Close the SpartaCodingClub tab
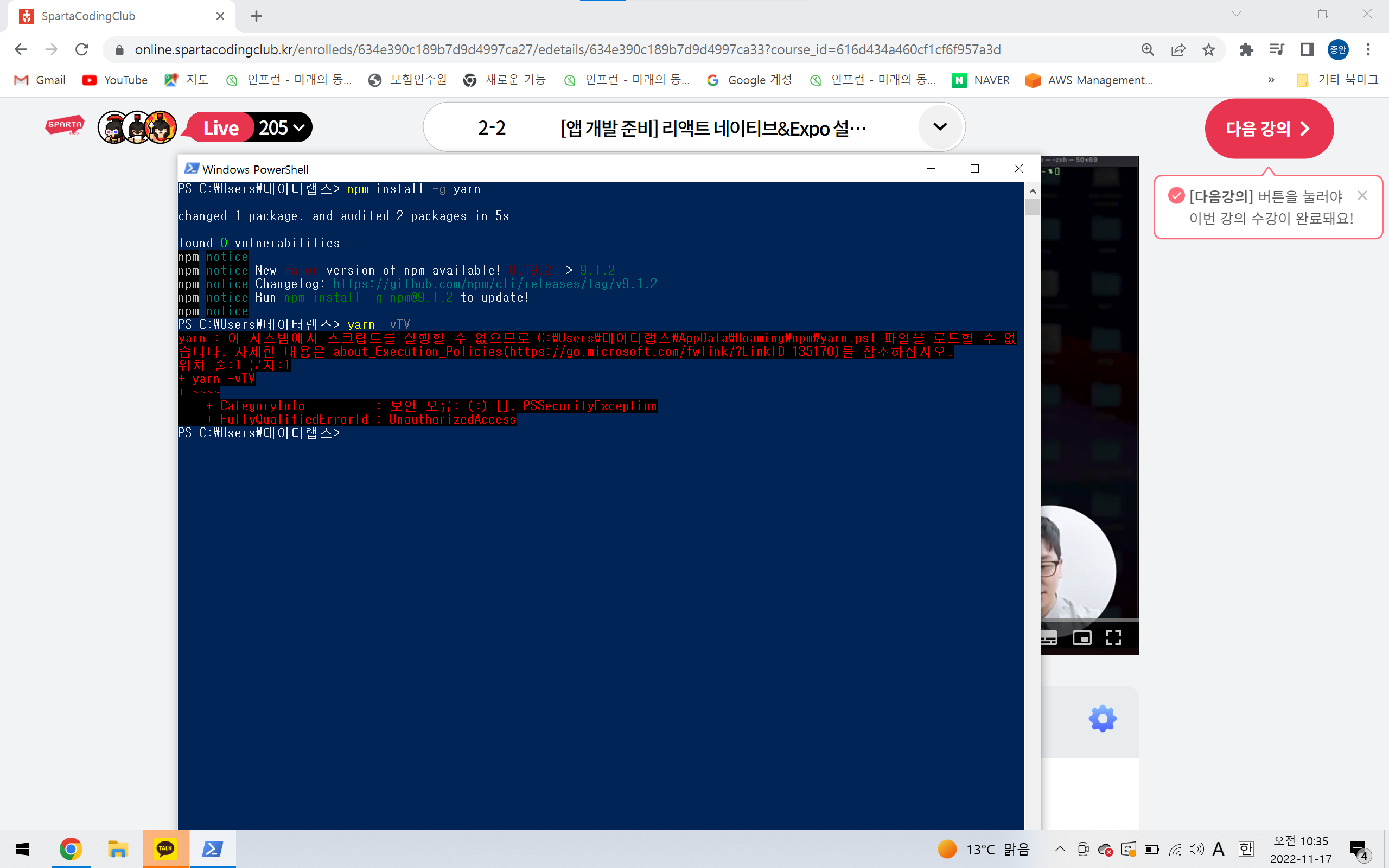The height and width of the screenshot is (868, 1389). pos(220,16)
